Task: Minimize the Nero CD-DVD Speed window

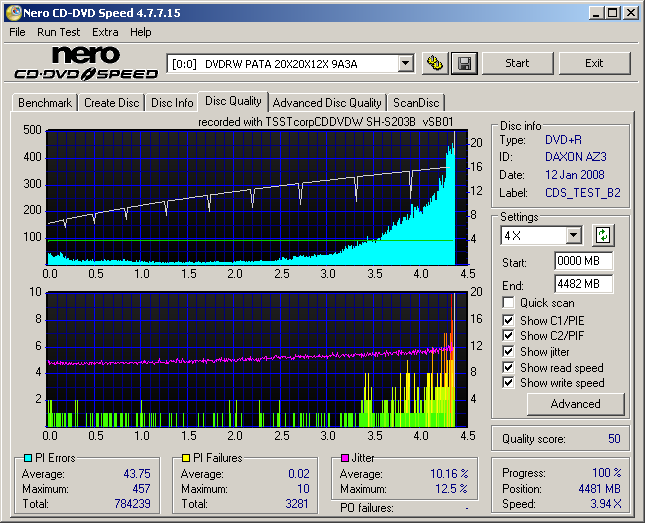Action: coord(596,13)
